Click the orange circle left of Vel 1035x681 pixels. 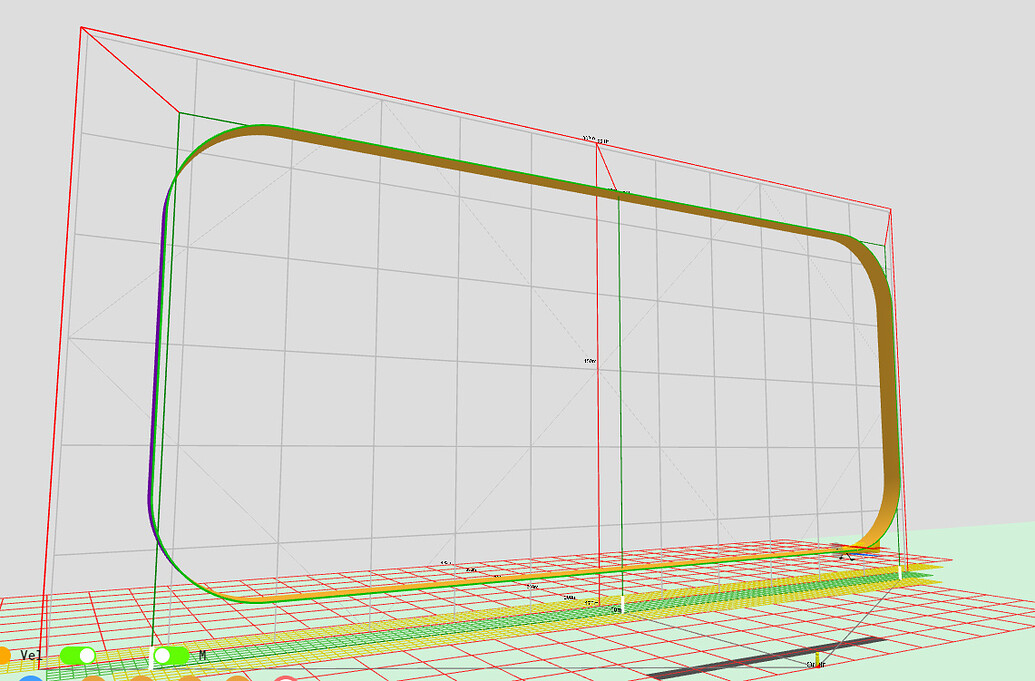tap(4, 655)
